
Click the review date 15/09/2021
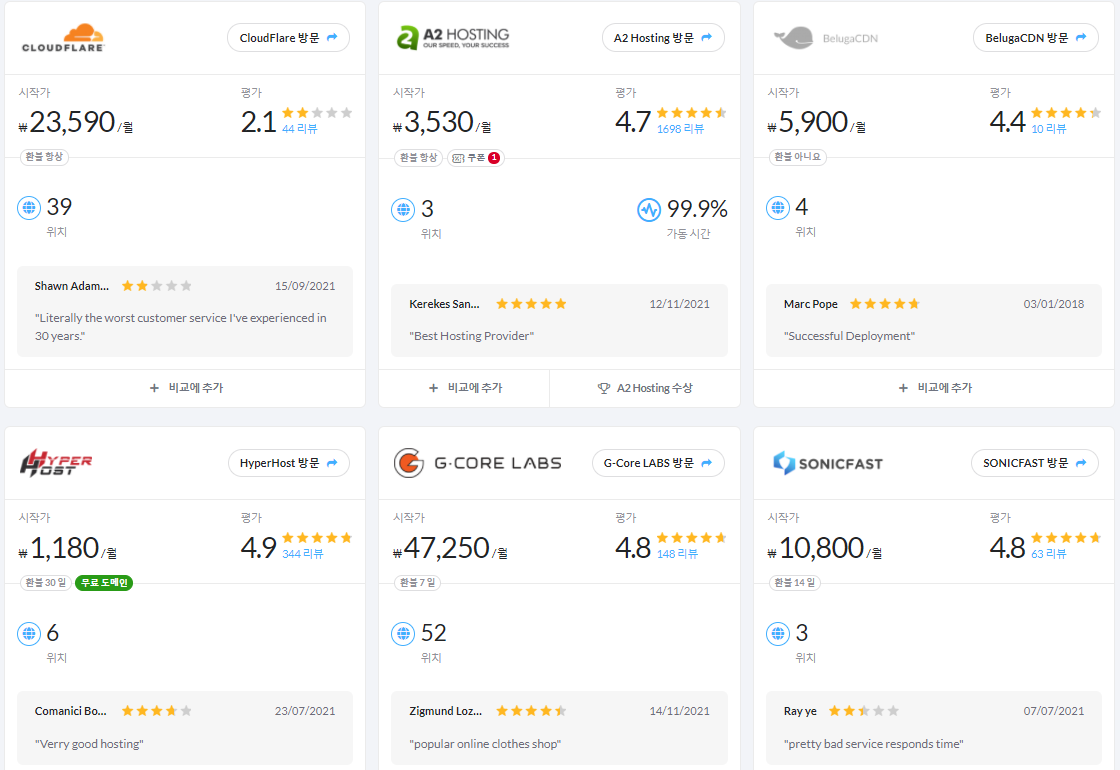click(x=305, y=286)
